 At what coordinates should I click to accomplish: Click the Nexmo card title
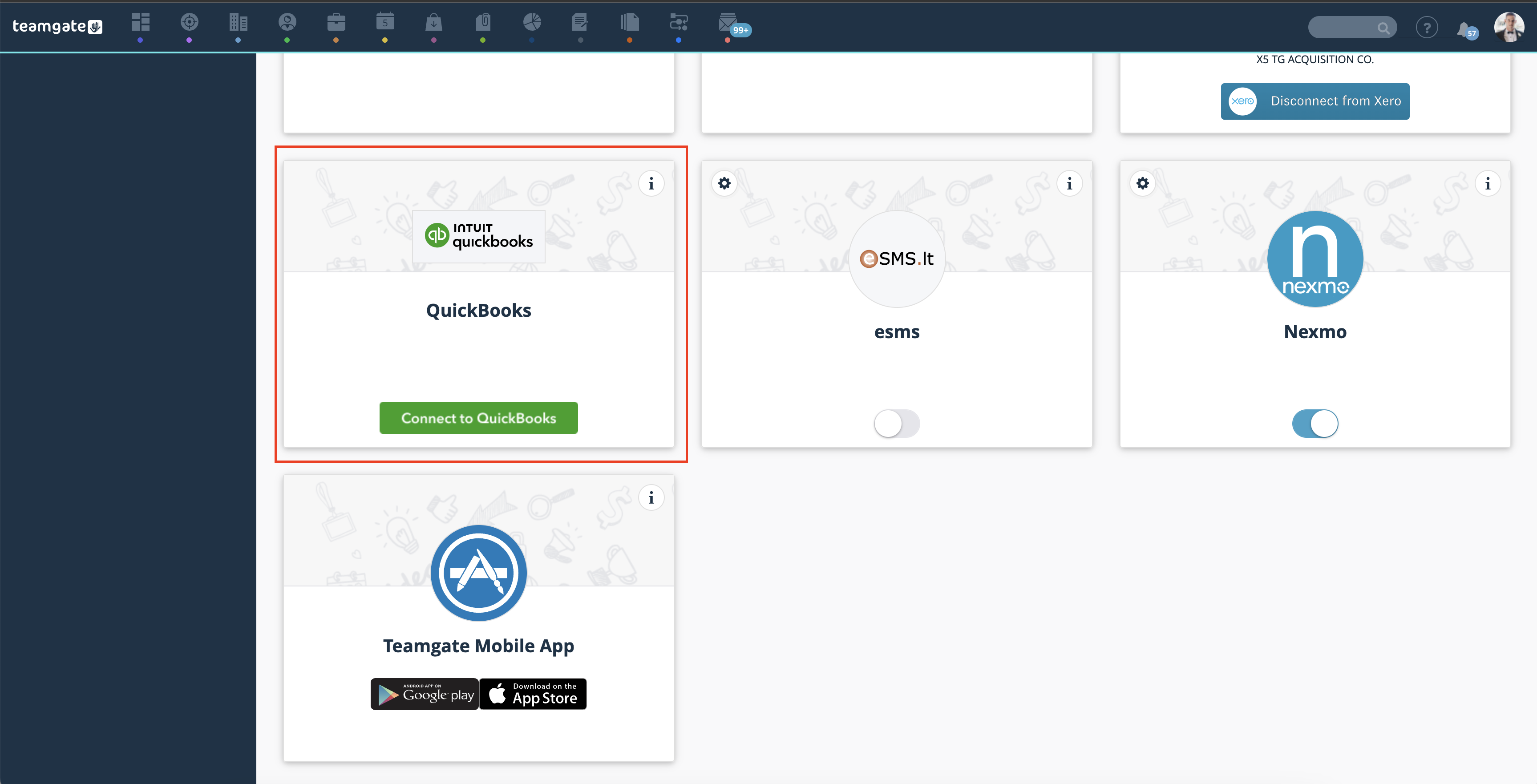(1315, 332)
